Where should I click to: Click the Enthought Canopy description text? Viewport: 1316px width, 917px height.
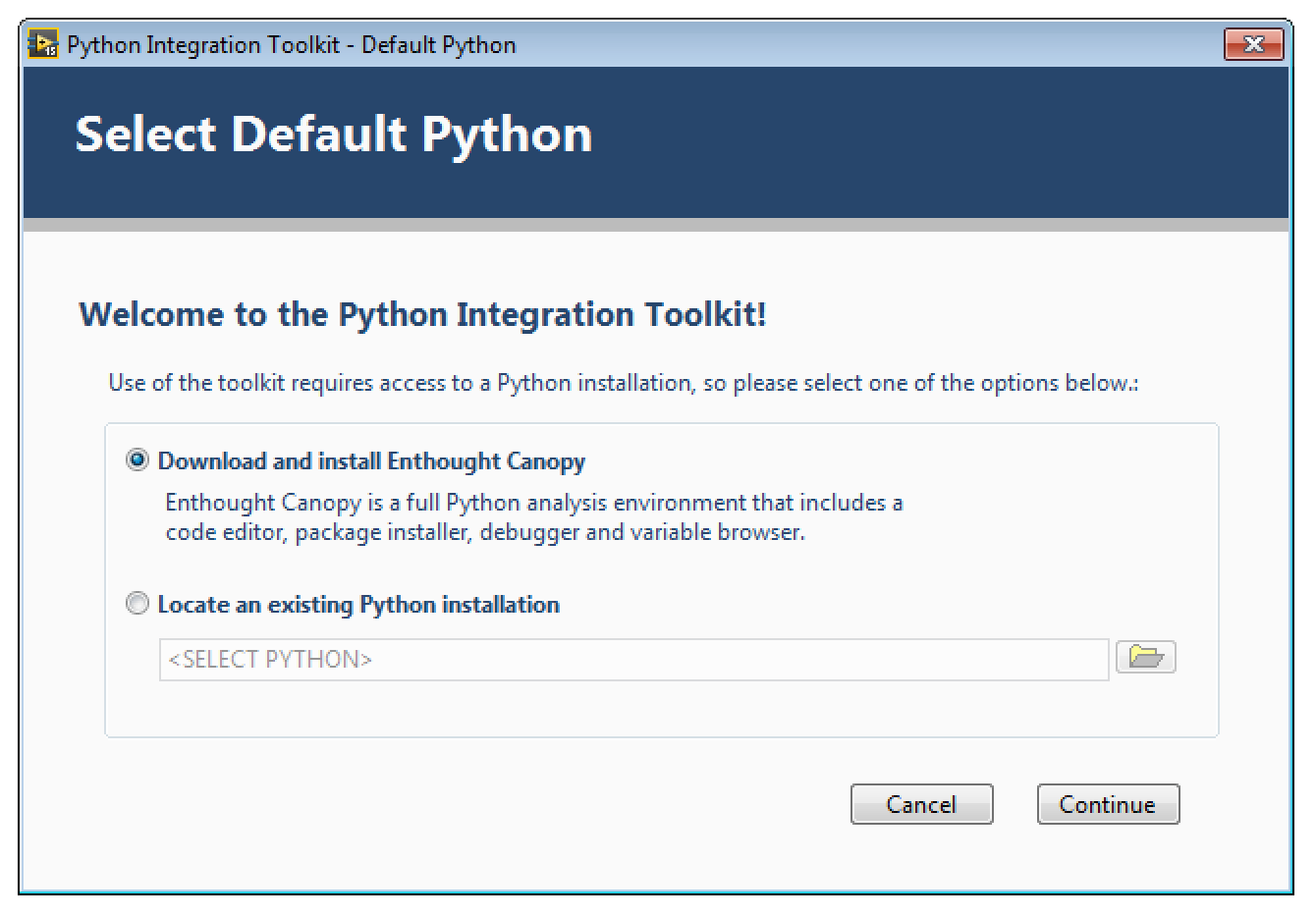coord(534,517)
